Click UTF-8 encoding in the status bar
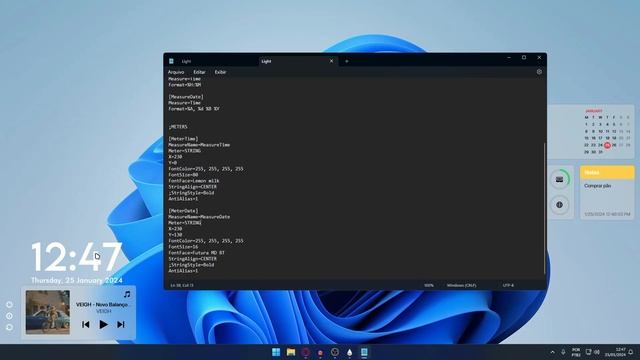640x360 pixels. pos(508,285)
